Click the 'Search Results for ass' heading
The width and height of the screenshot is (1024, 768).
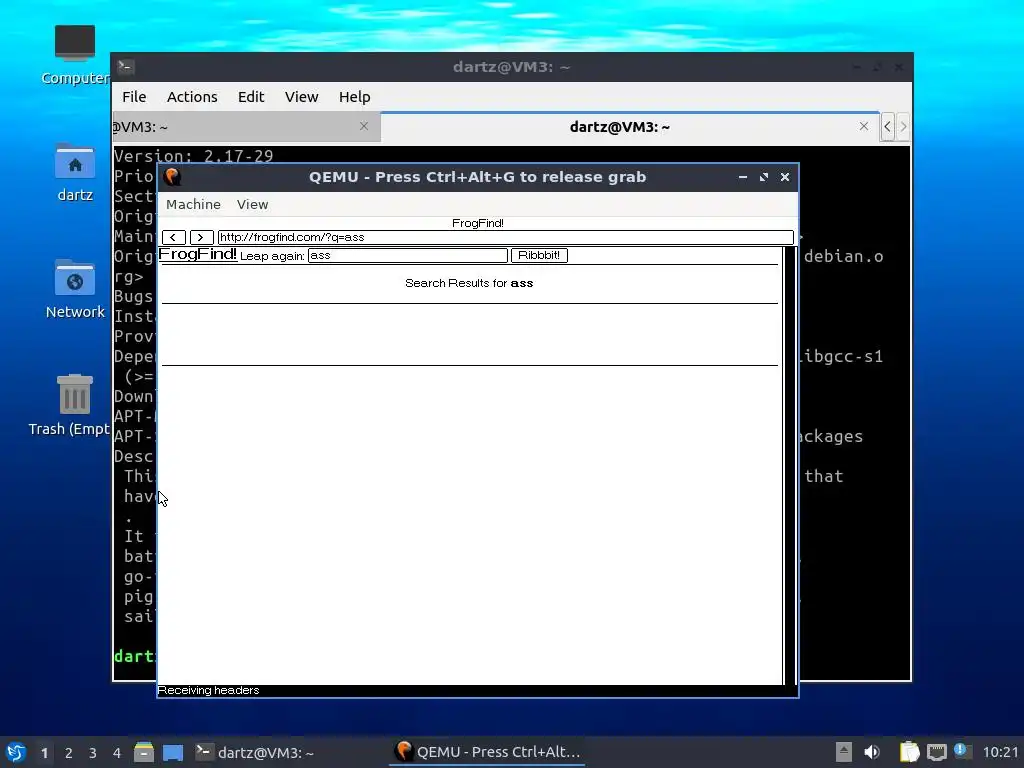469,283
